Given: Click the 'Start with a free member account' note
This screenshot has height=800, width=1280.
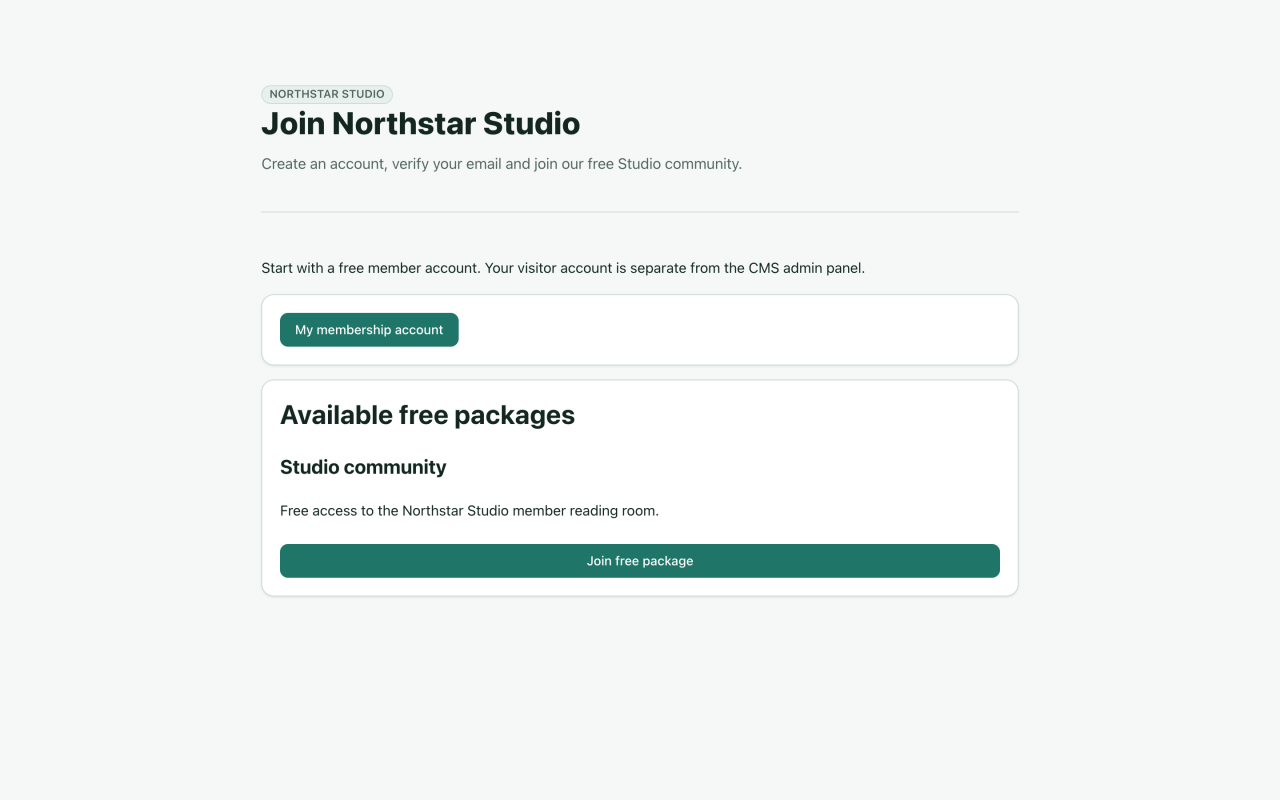Looking at the screenshot, I should pos(563,268).
